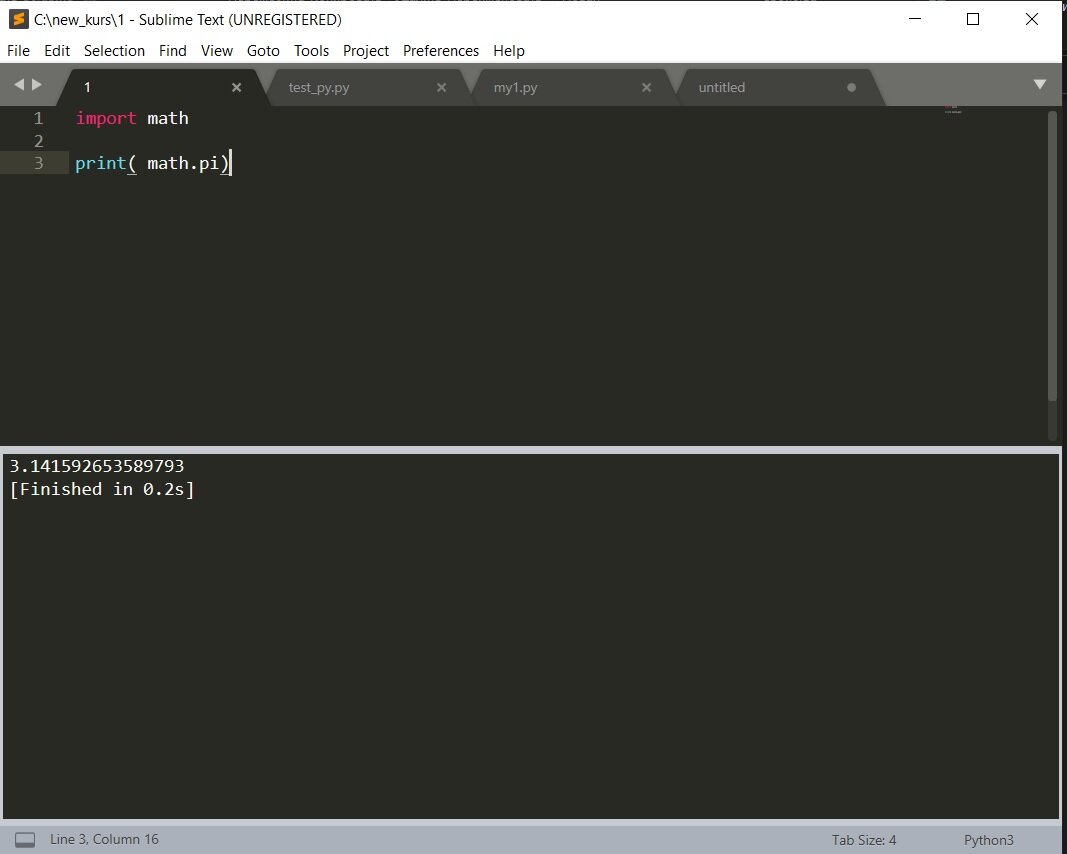Open the Goto menu
1067x854 pixels.
click(263, 50)
